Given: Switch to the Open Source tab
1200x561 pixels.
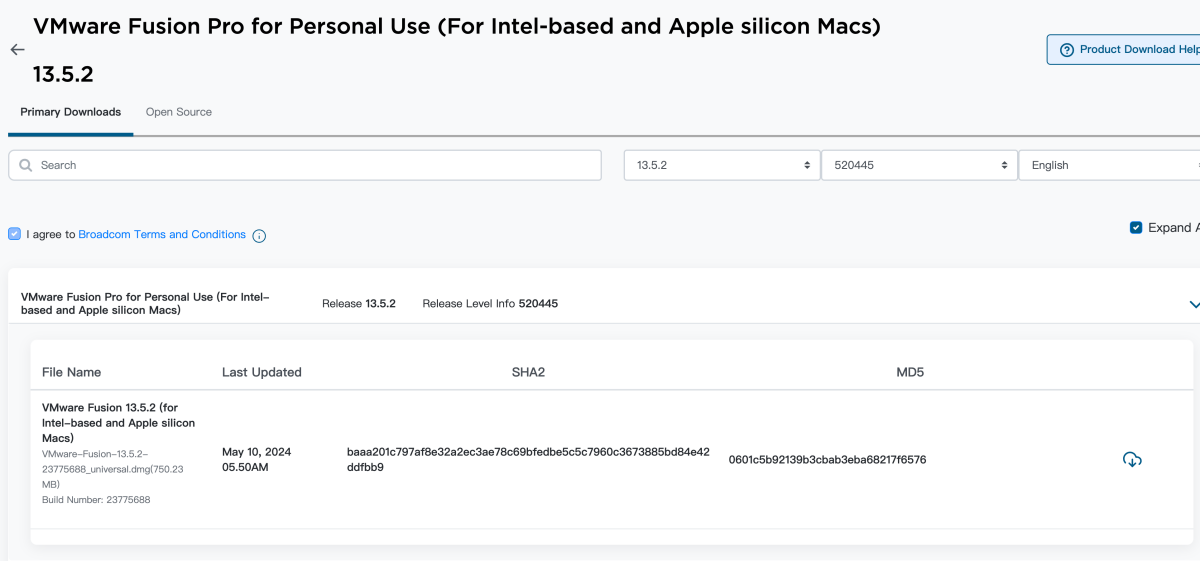Looking at the screenshot, I should coord(179,112).
